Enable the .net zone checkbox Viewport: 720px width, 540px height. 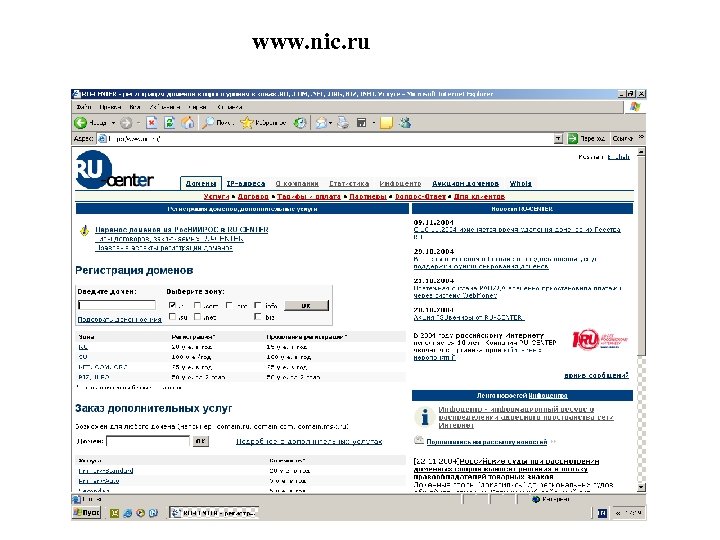coord(197,316)
